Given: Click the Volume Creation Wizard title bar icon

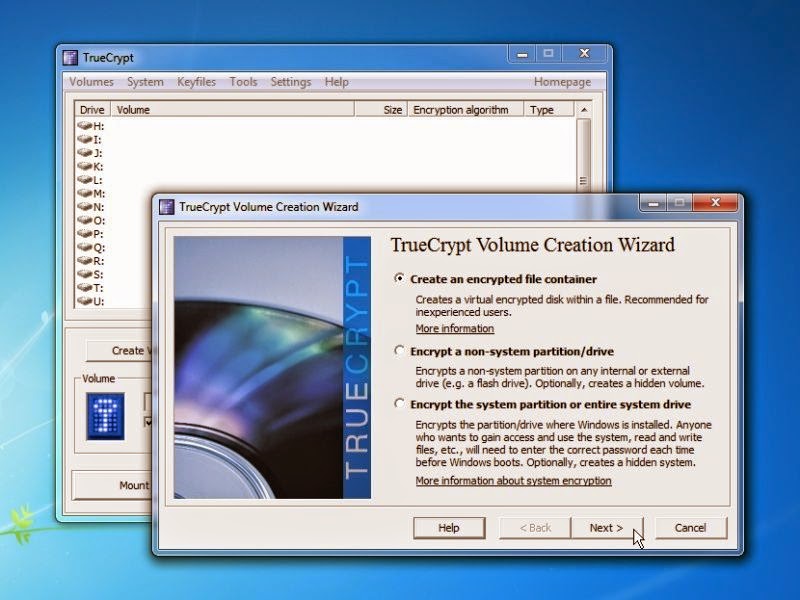Looking at the screenshot, I should (x=166, y=207).
